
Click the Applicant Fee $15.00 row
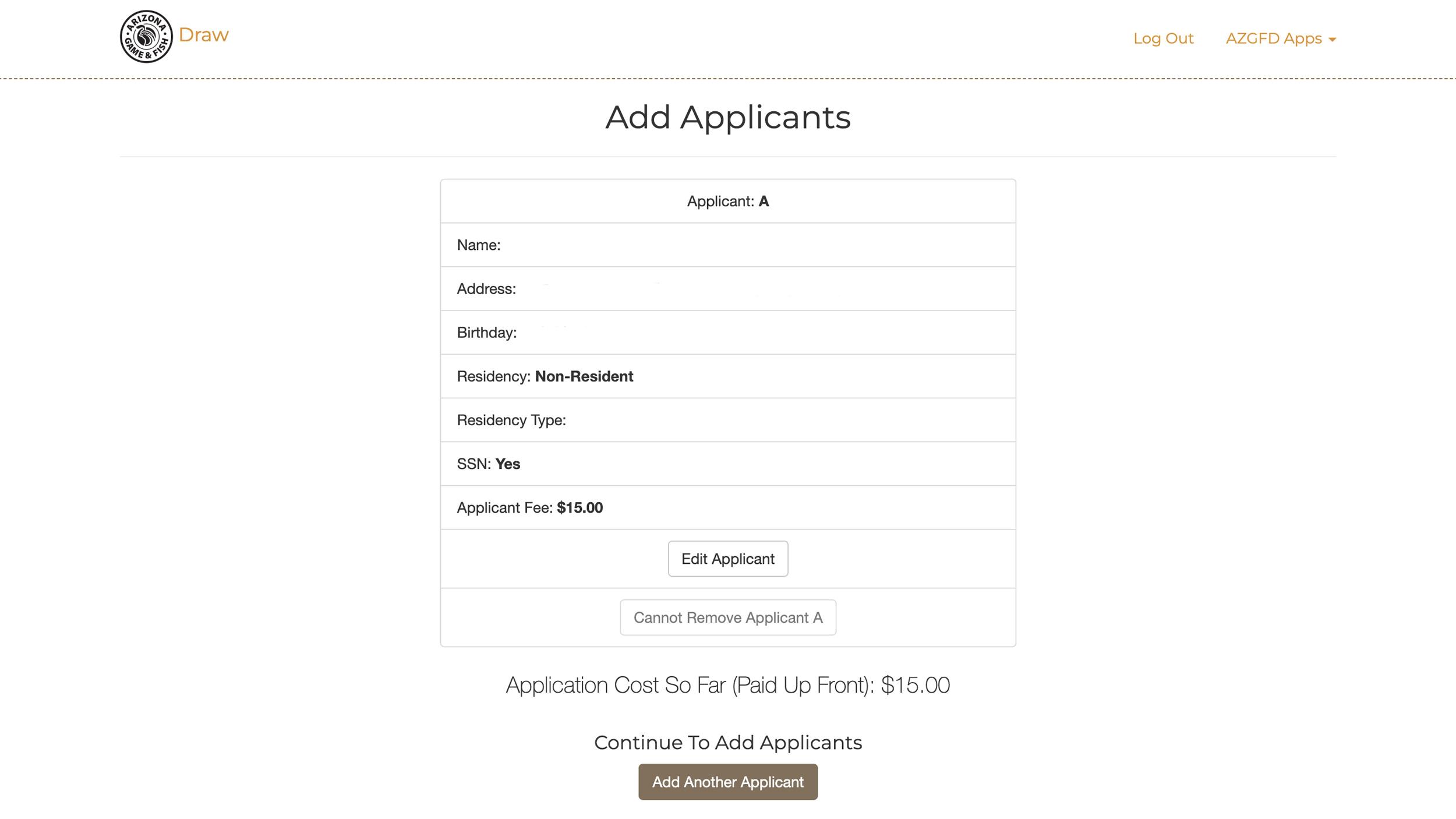[727, 507]
